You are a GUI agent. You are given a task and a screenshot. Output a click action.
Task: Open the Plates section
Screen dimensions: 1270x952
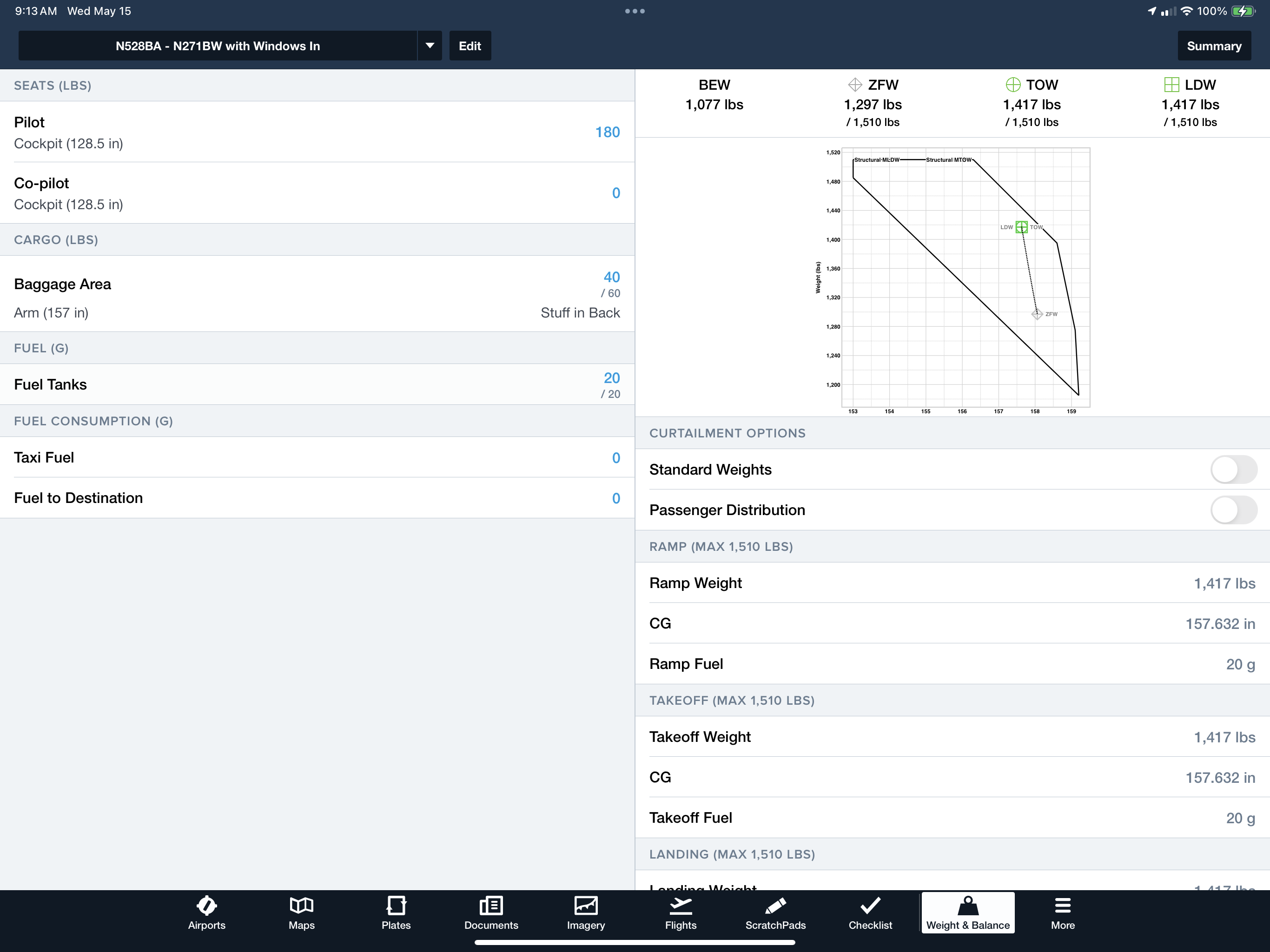pyautogui.click(x=397, y=912)
